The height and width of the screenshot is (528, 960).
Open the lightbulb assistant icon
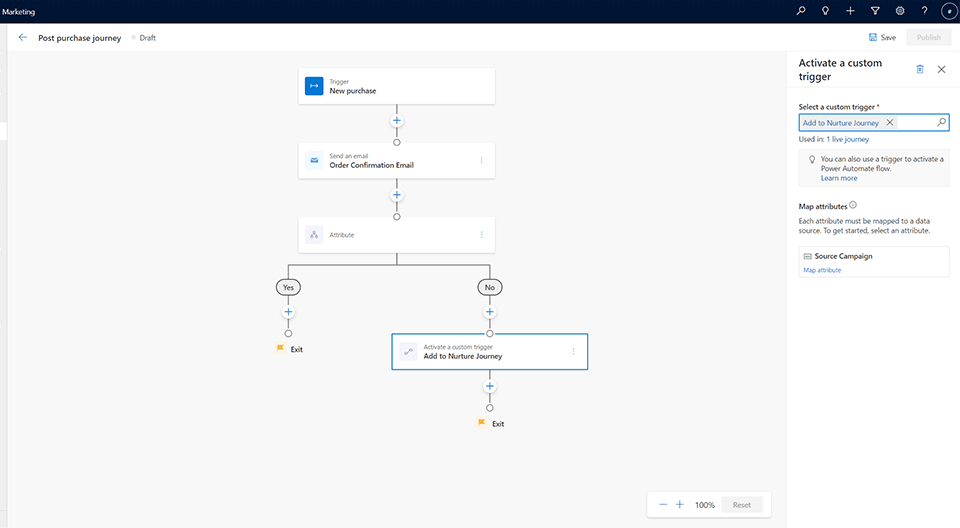point(825,11)
